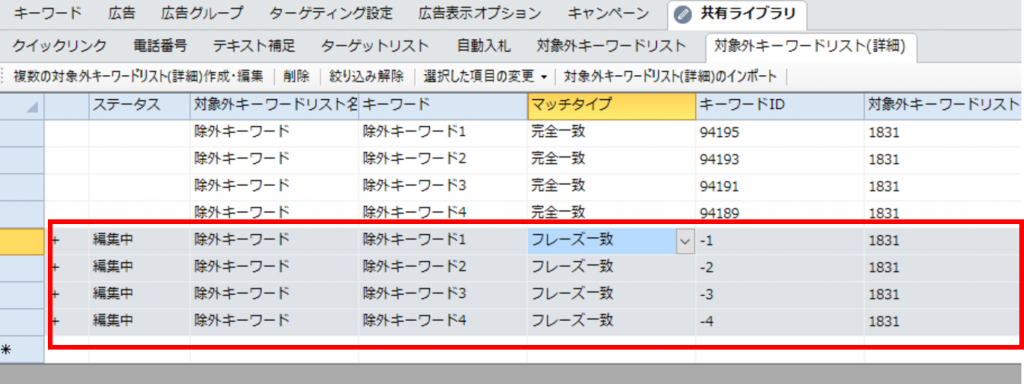Image resolution: width=1024 pixels, height=384 pixels.
Task: Sort by the キーワードID column header
Action: 780,106
